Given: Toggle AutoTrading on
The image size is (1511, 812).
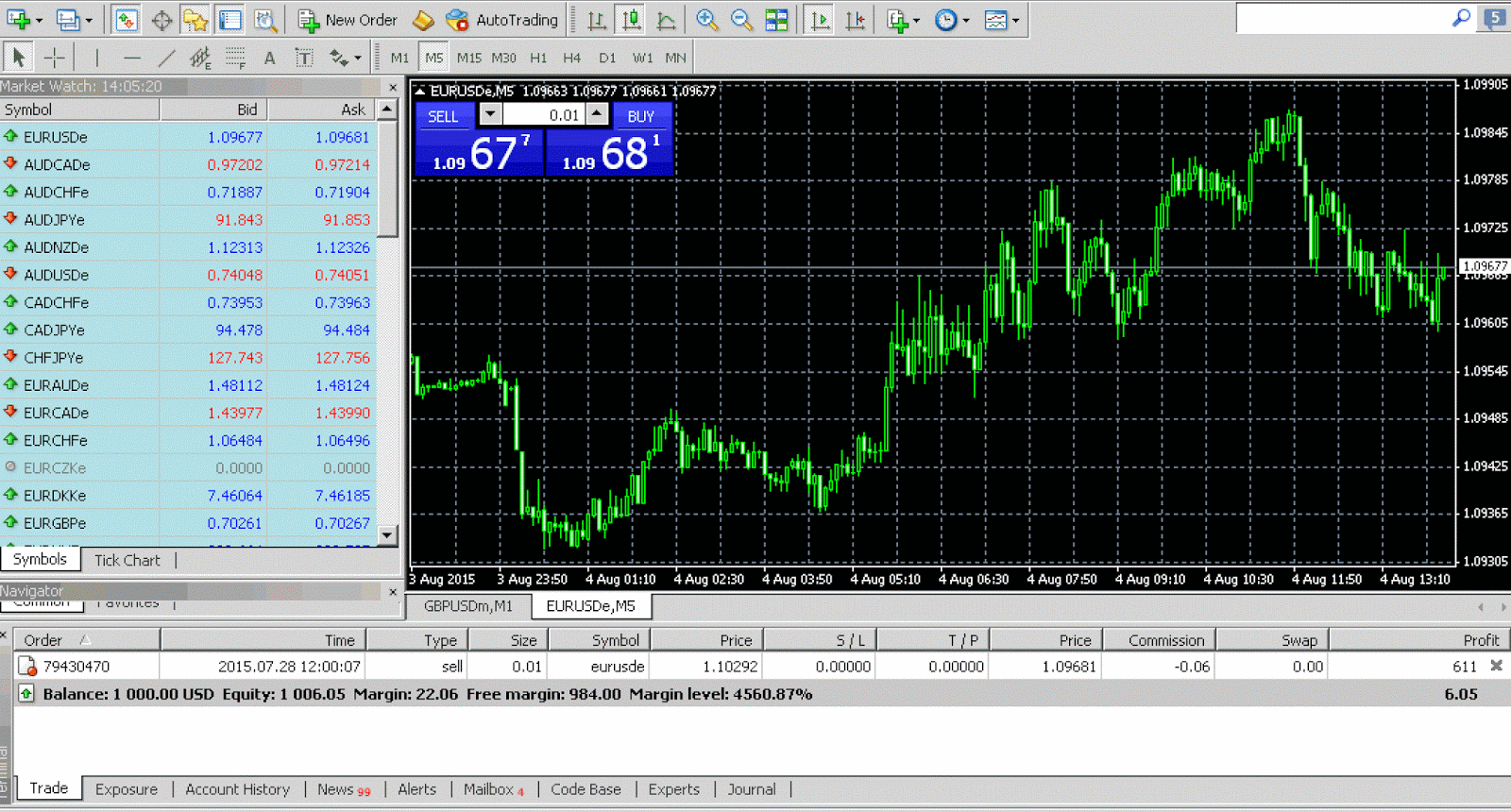Looking at the screenshot, I should pyautogui.click(x=502, y=19).
